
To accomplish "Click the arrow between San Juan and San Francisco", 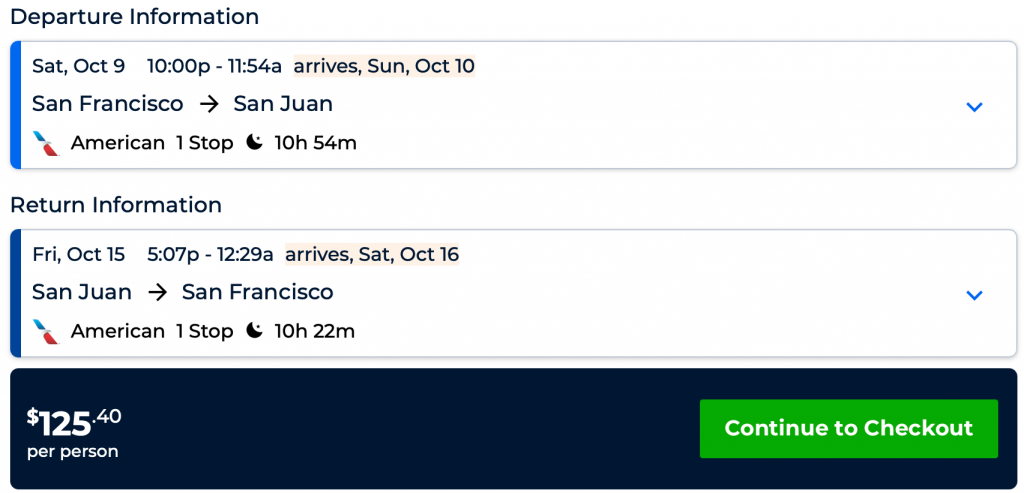I will pos(157,292).
